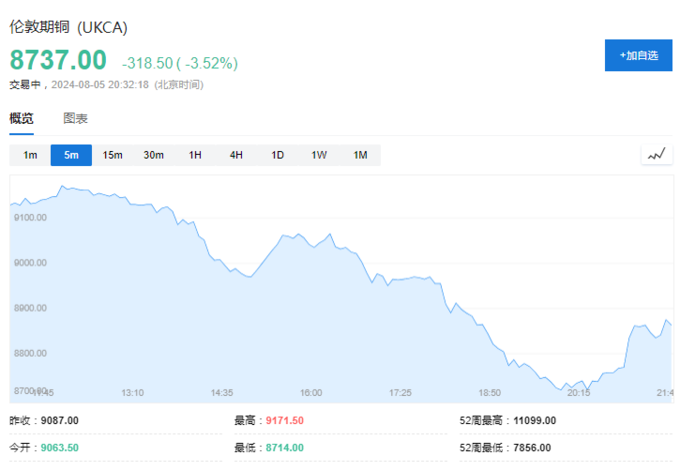Select the 15m timeframe
680x471 pixels.
(x=112, y=155)
